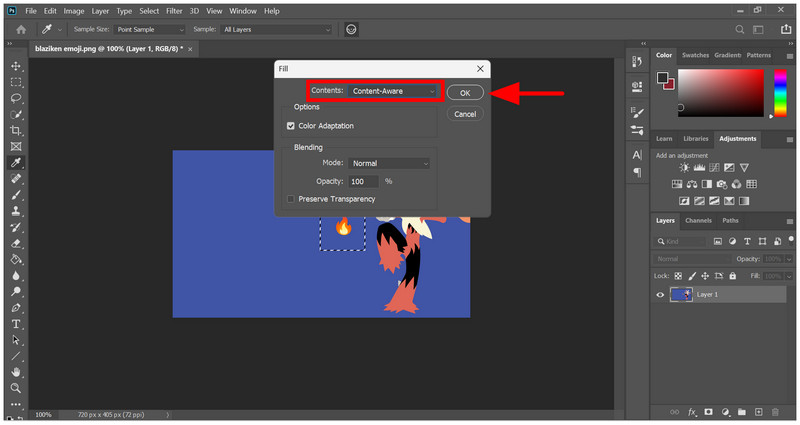
Task: Open the Brush Settings panel icon
Action: 637,112
